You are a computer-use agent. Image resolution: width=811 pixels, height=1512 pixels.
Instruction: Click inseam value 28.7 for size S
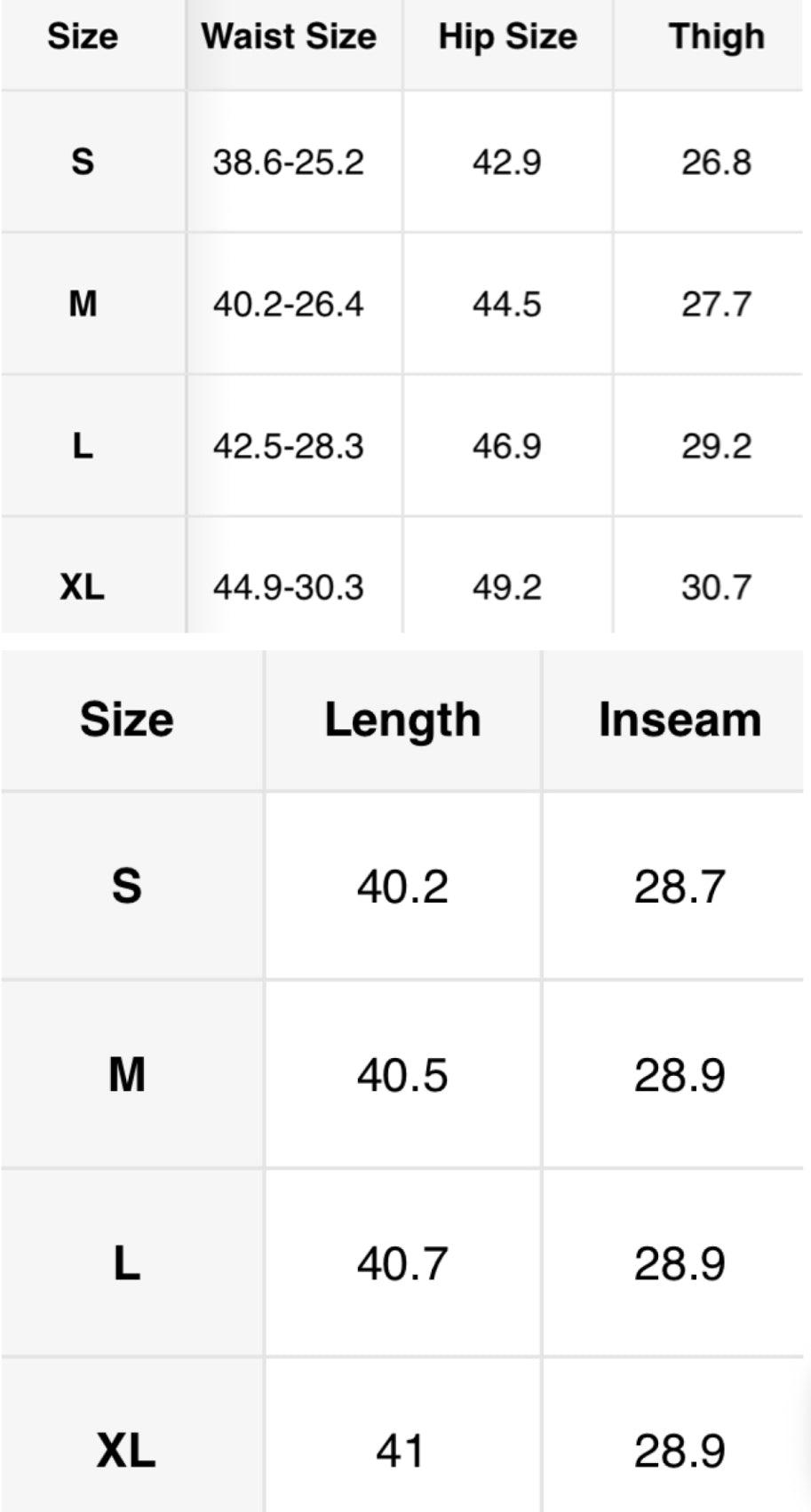pos(680,887)
